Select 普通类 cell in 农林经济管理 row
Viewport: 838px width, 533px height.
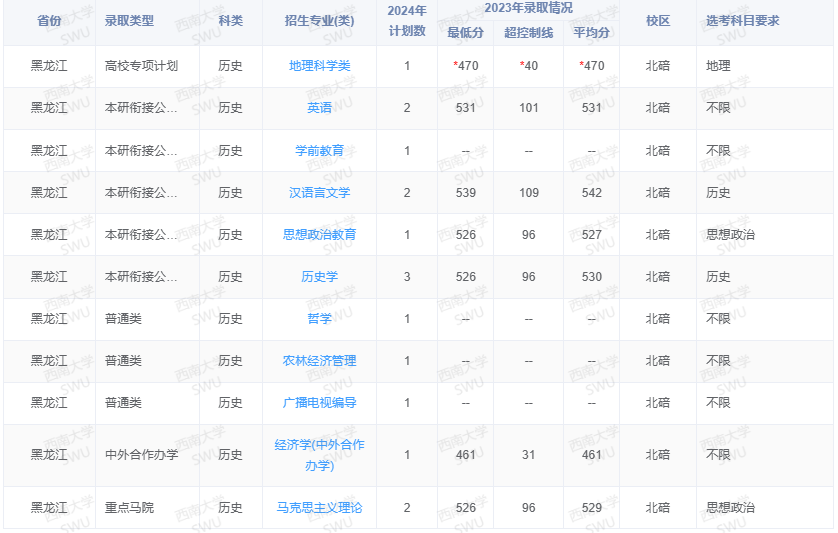123,361
